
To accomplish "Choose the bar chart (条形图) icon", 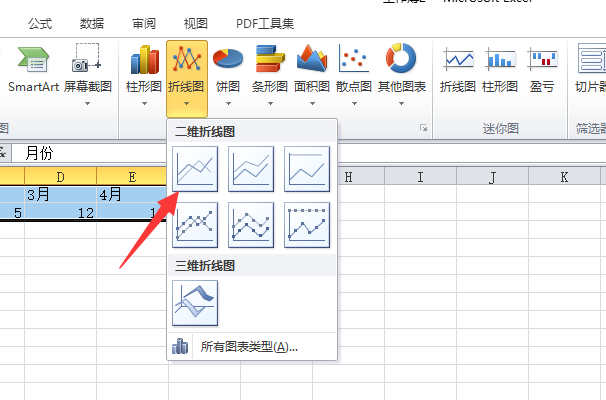I will click(270, 59).
